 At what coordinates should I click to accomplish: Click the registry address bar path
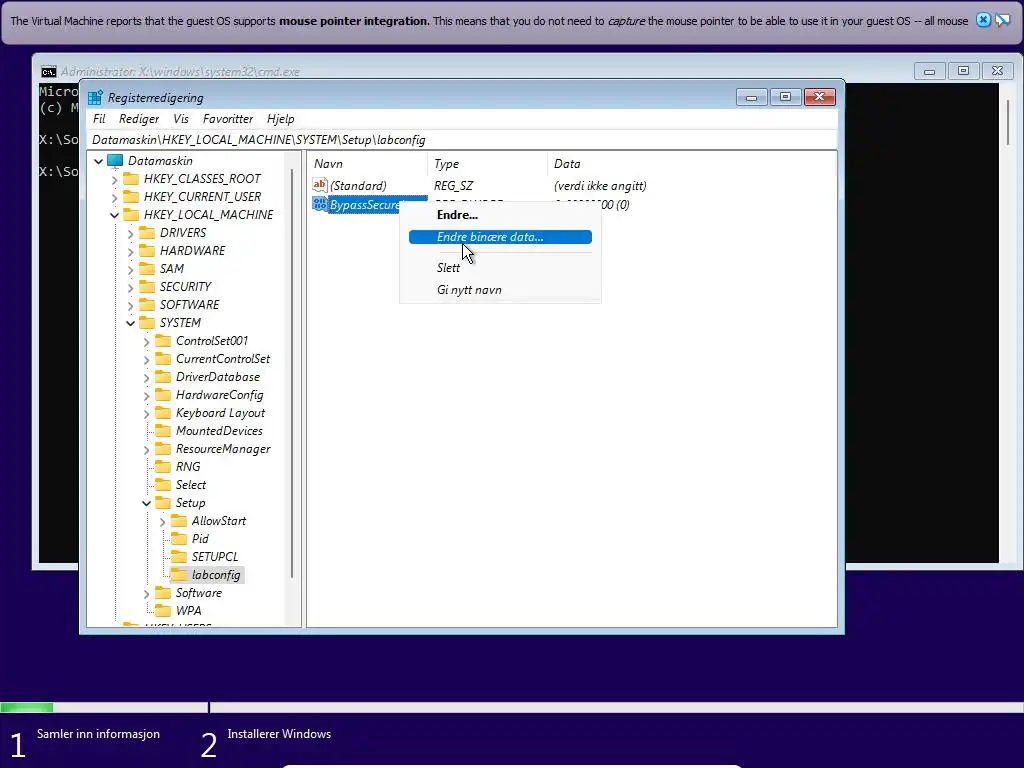coord(462,140)
